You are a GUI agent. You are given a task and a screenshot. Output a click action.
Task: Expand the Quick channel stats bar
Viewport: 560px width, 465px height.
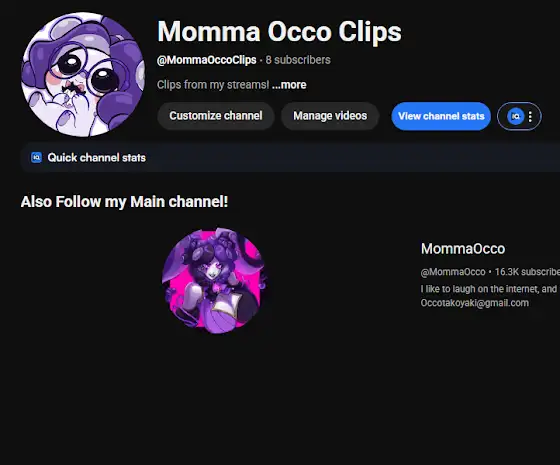pos(290,158)
